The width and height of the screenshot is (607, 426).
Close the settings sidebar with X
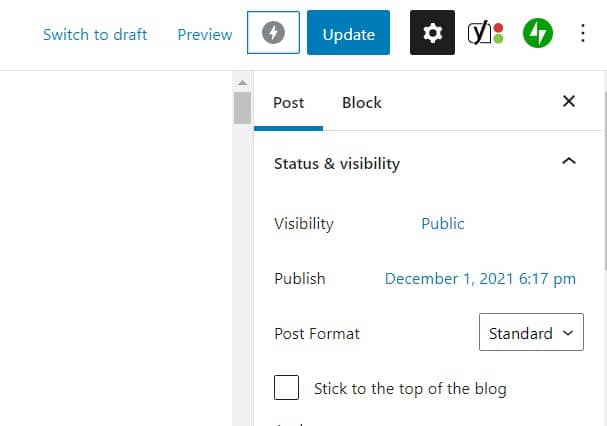[569, 101]
